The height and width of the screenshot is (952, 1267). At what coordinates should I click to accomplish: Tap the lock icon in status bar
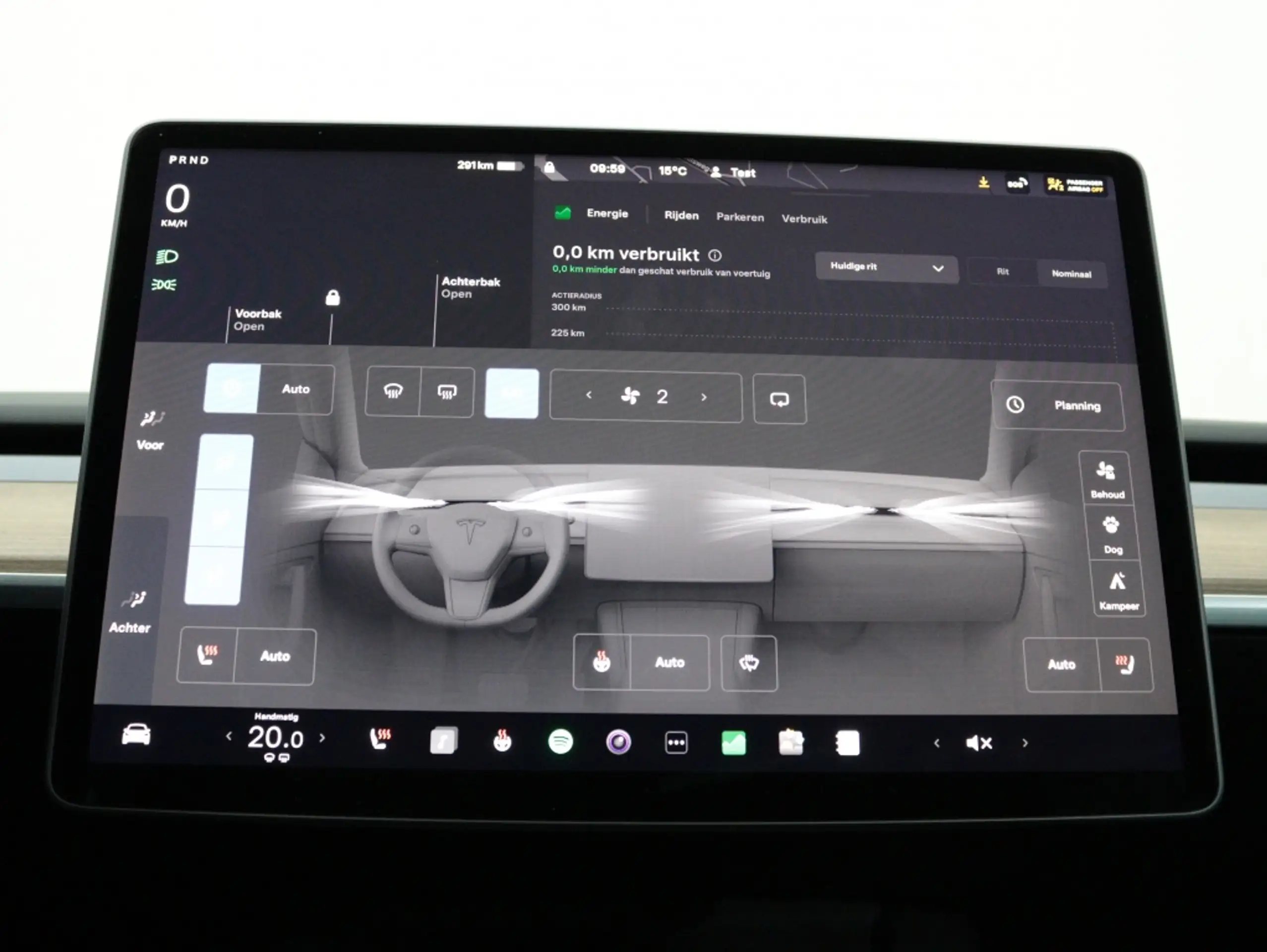pos(549,167)
